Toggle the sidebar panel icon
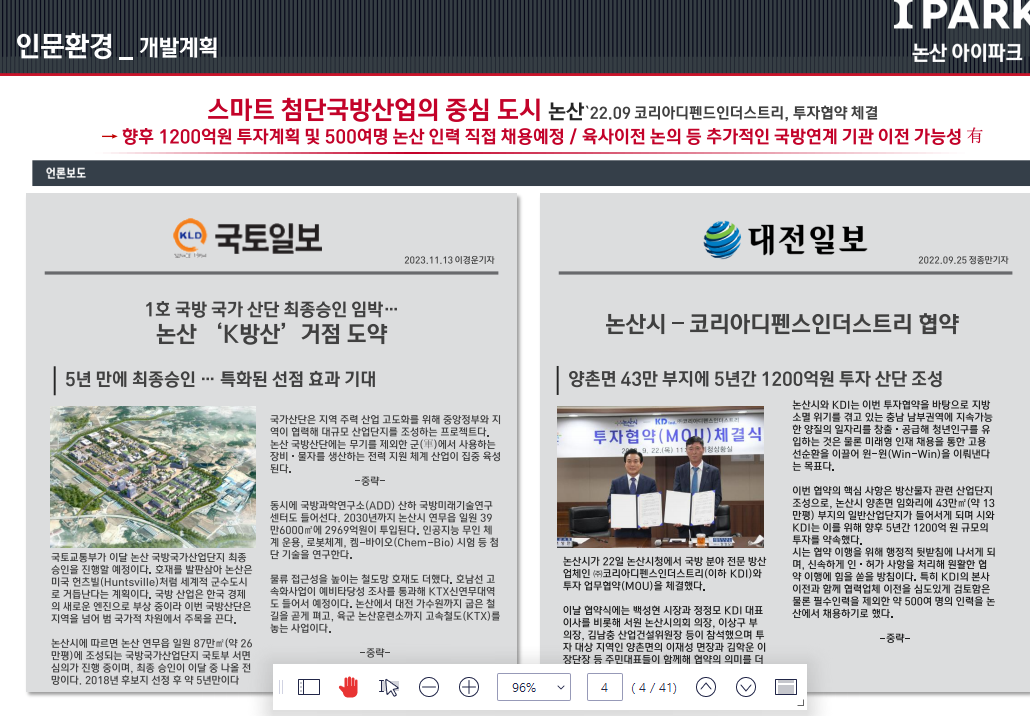The height and width of the screenshot is (716, 1030). 309,687
